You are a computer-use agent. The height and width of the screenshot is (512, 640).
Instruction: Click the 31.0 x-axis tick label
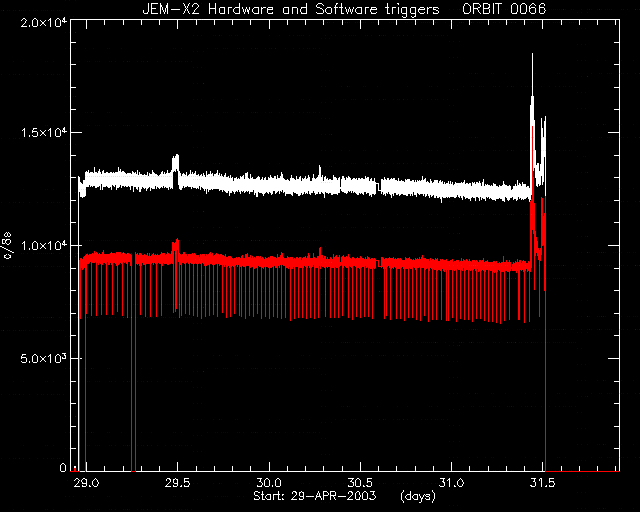[x=452, y=483]
